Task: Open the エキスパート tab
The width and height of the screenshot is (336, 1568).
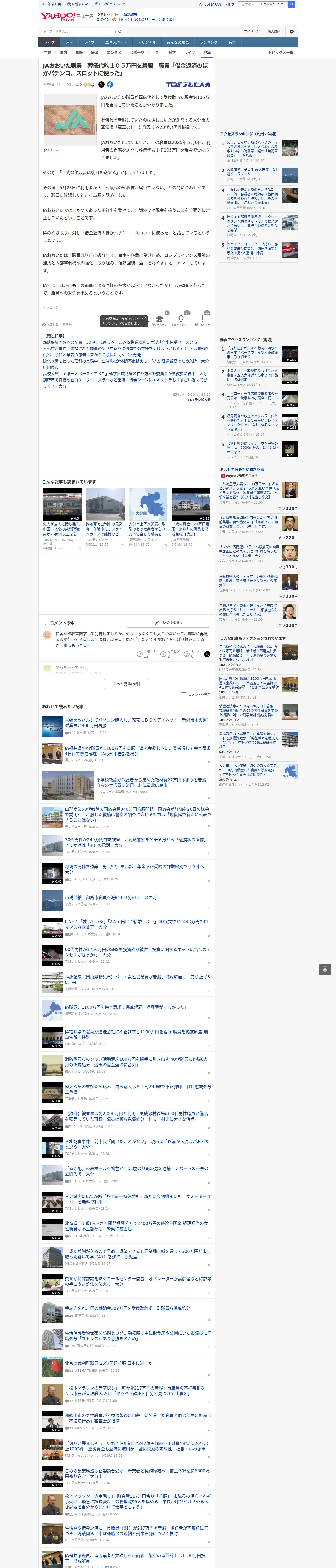Action: (x=116, y=43)
